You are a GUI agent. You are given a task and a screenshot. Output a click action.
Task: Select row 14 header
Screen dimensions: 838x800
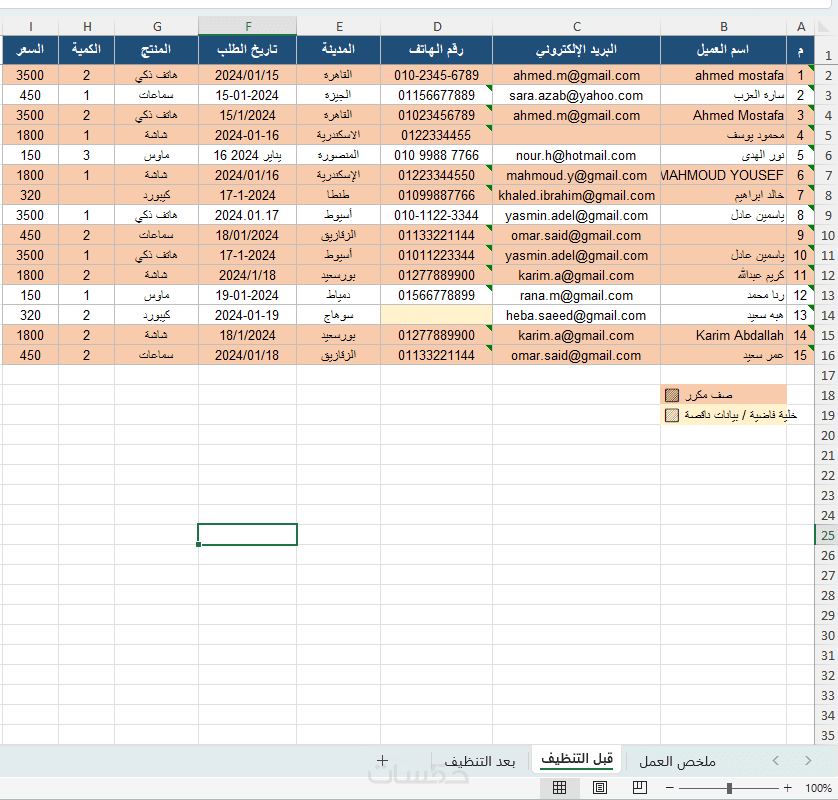pos(827,315)
